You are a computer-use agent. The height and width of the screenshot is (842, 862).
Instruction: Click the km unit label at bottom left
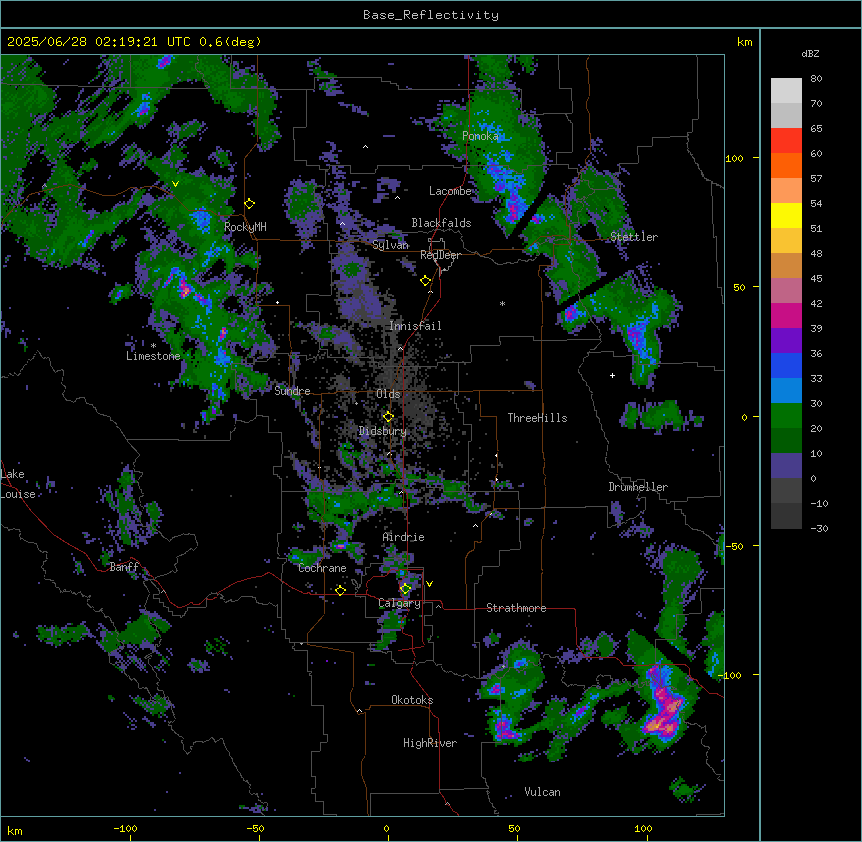pyautogui.click(x=15, y=830)
